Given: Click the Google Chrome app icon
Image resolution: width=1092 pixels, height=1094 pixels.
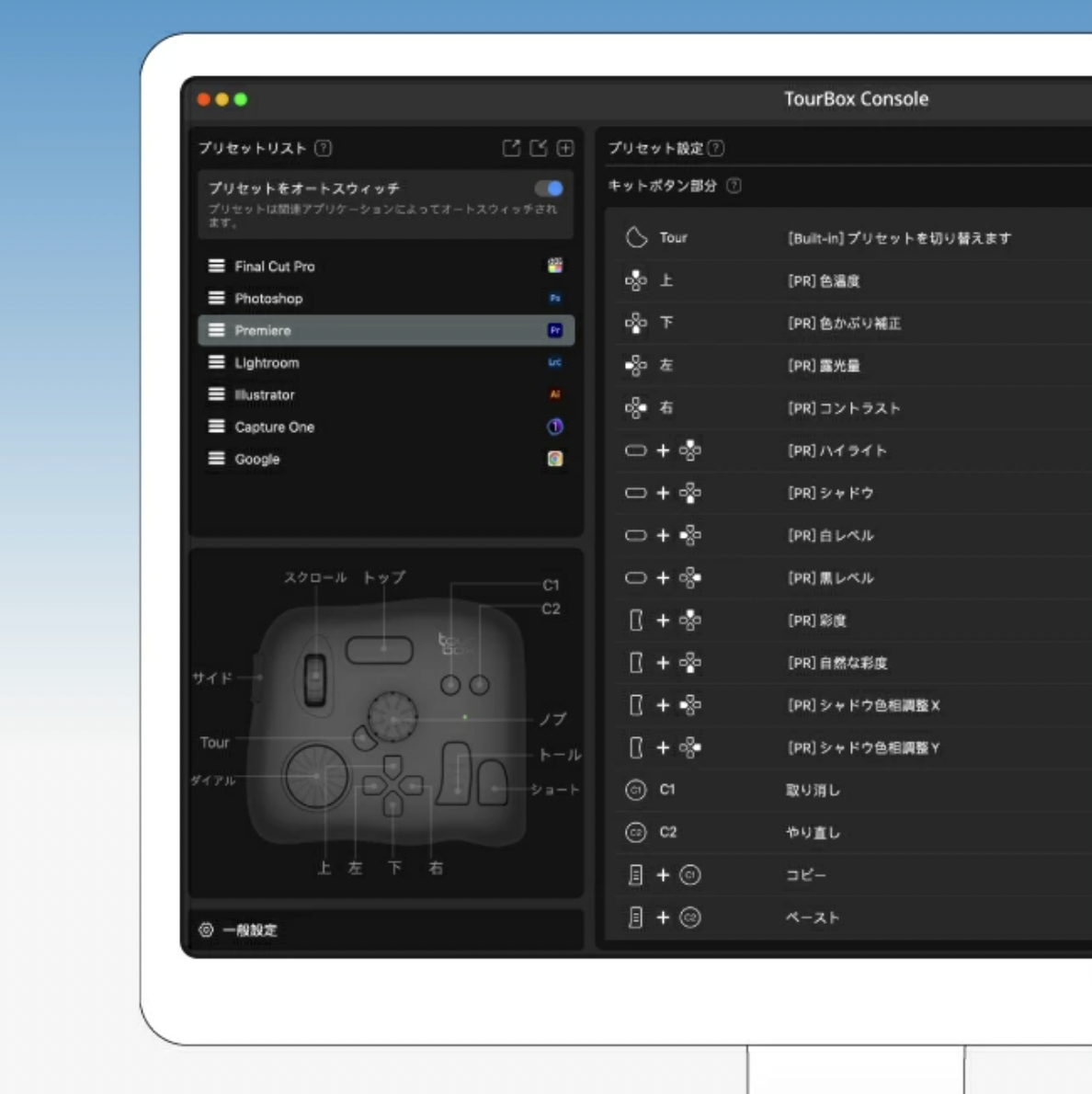Looking at the screenshot, I should pos(554,459).
